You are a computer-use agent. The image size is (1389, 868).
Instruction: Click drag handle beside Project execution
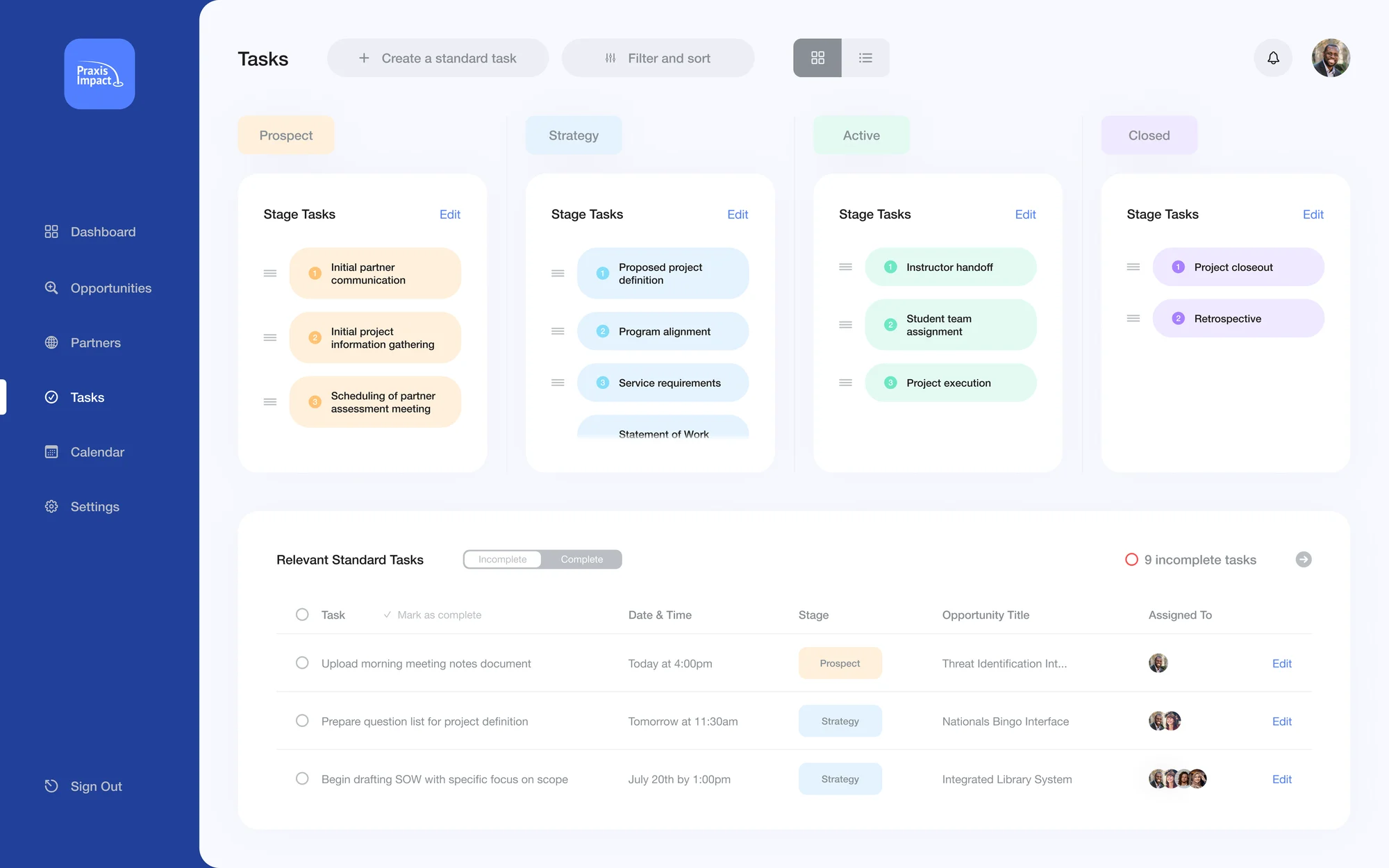[845, 383]
